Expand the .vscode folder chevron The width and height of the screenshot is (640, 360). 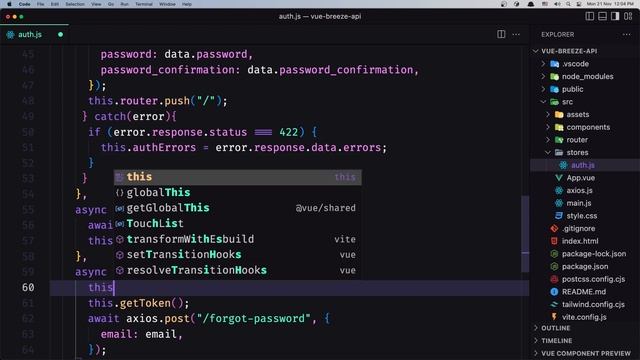(543, 64)
